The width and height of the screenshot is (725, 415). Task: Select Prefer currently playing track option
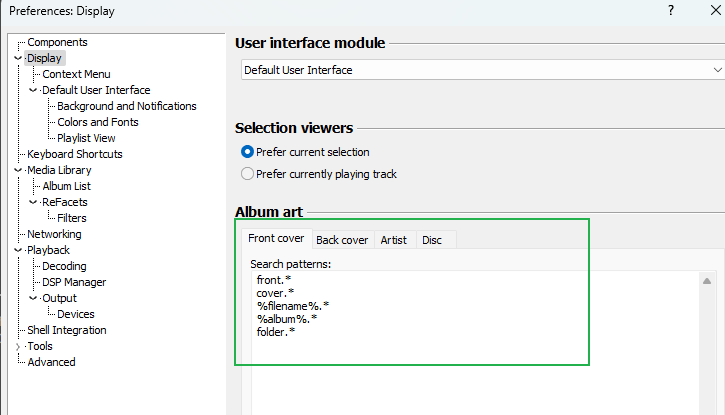247,174
